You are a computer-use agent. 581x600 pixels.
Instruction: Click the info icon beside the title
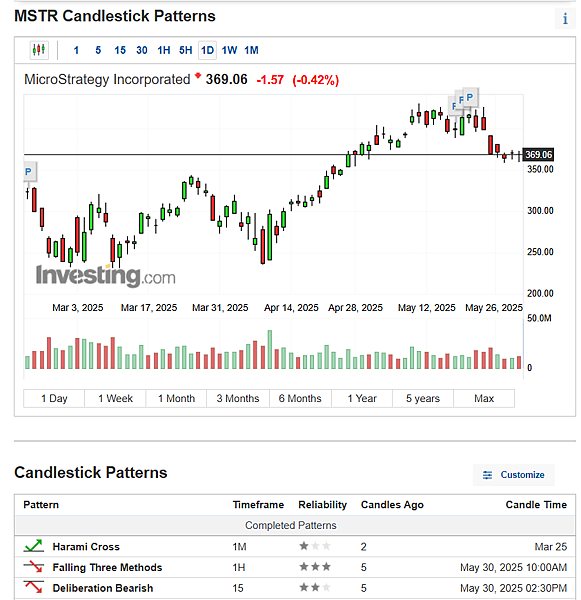click(565, 18)
